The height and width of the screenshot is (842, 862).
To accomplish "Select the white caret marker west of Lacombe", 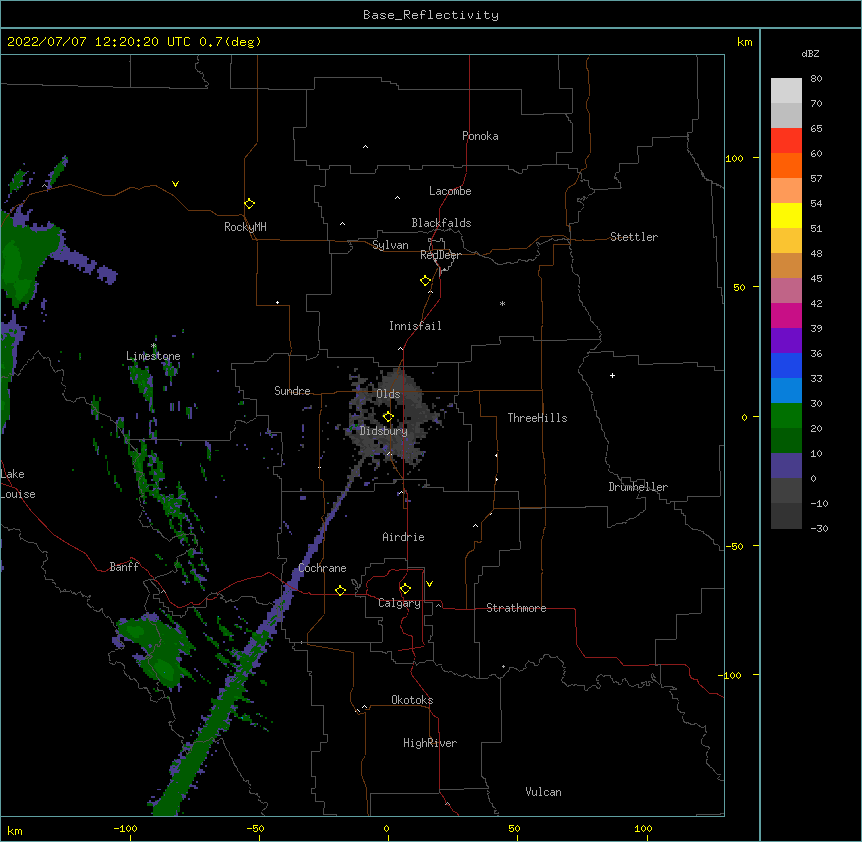I will (397, 197).
